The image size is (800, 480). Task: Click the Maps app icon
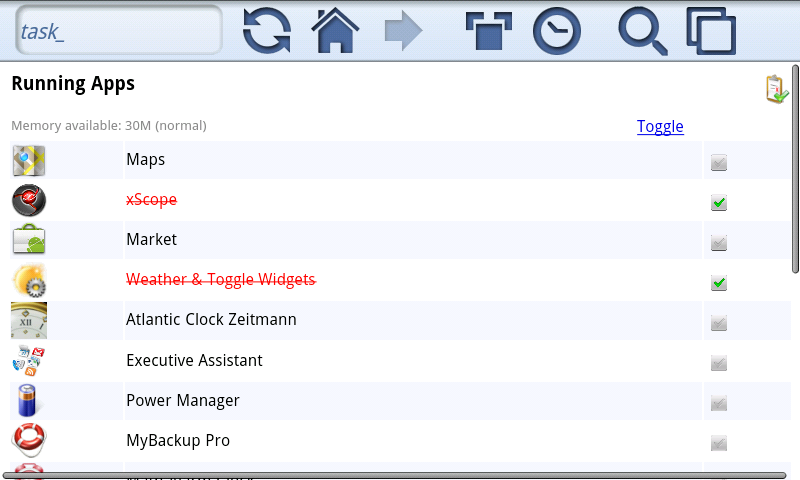(29, 161)
